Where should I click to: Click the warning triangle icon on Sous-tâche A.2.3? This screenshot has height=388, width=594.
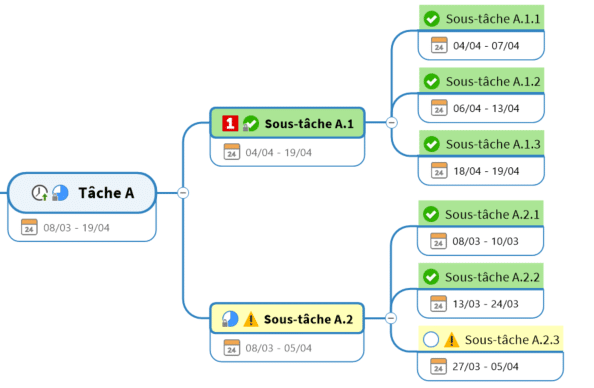pos(451,340)
